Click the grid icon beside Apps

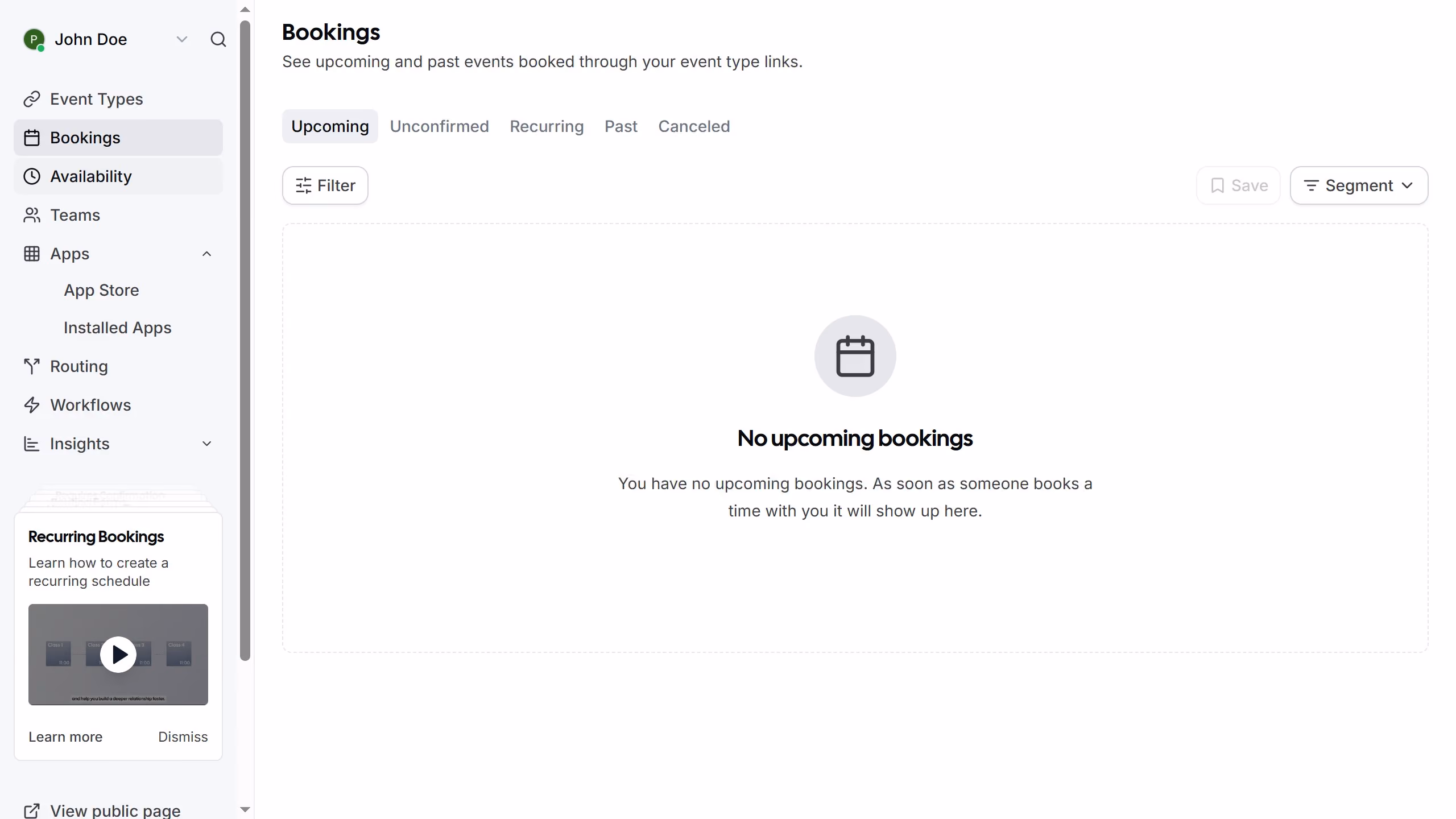tap(32, 254)
